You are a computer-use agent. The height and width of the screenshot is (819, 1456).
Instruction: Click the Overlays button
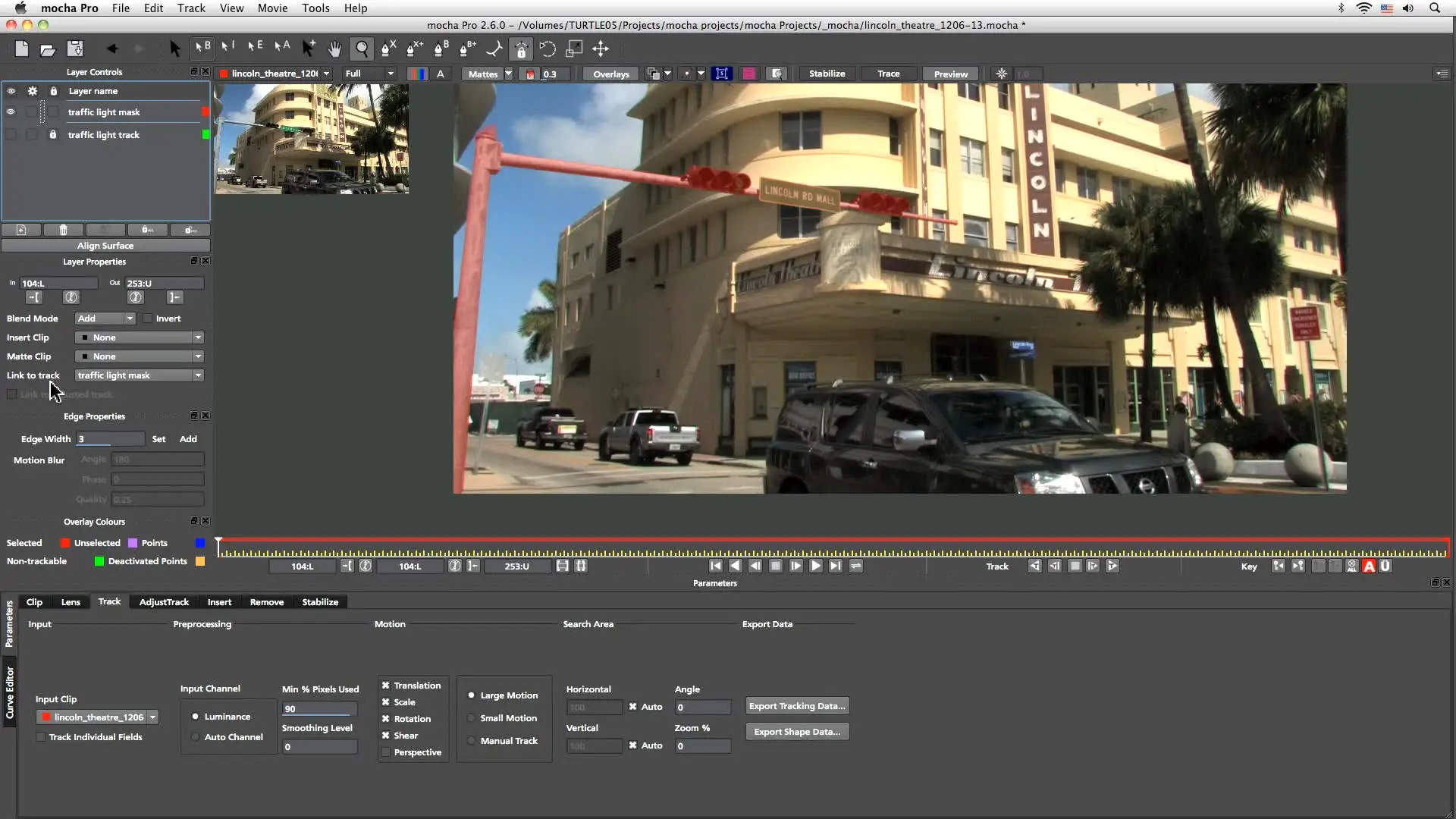[611, 74]
